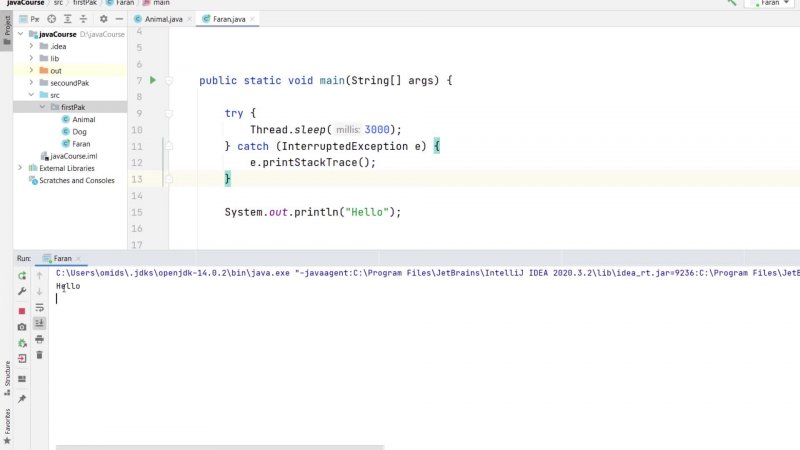
Task: Select the Dog class in project tree
Action: click(x=79, y=132)
